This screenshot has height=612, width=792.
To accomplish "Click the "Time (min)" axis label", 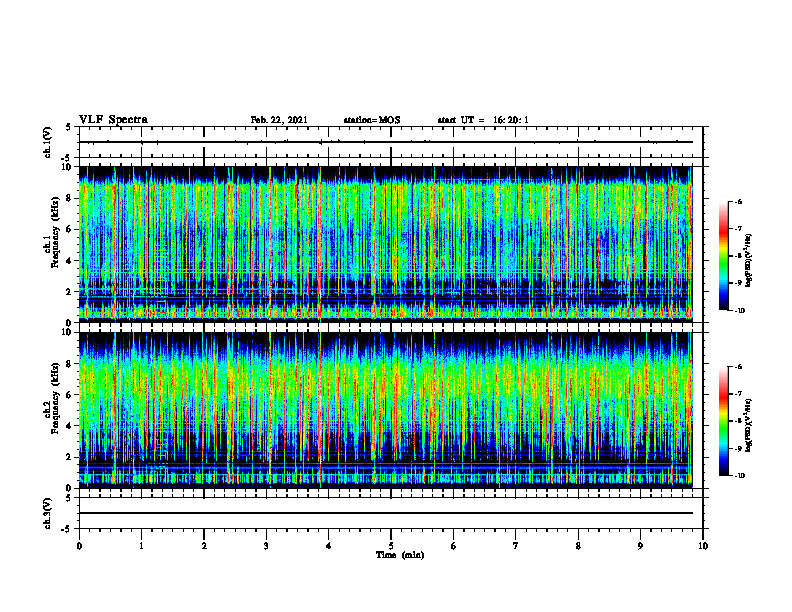I will 400,555.
